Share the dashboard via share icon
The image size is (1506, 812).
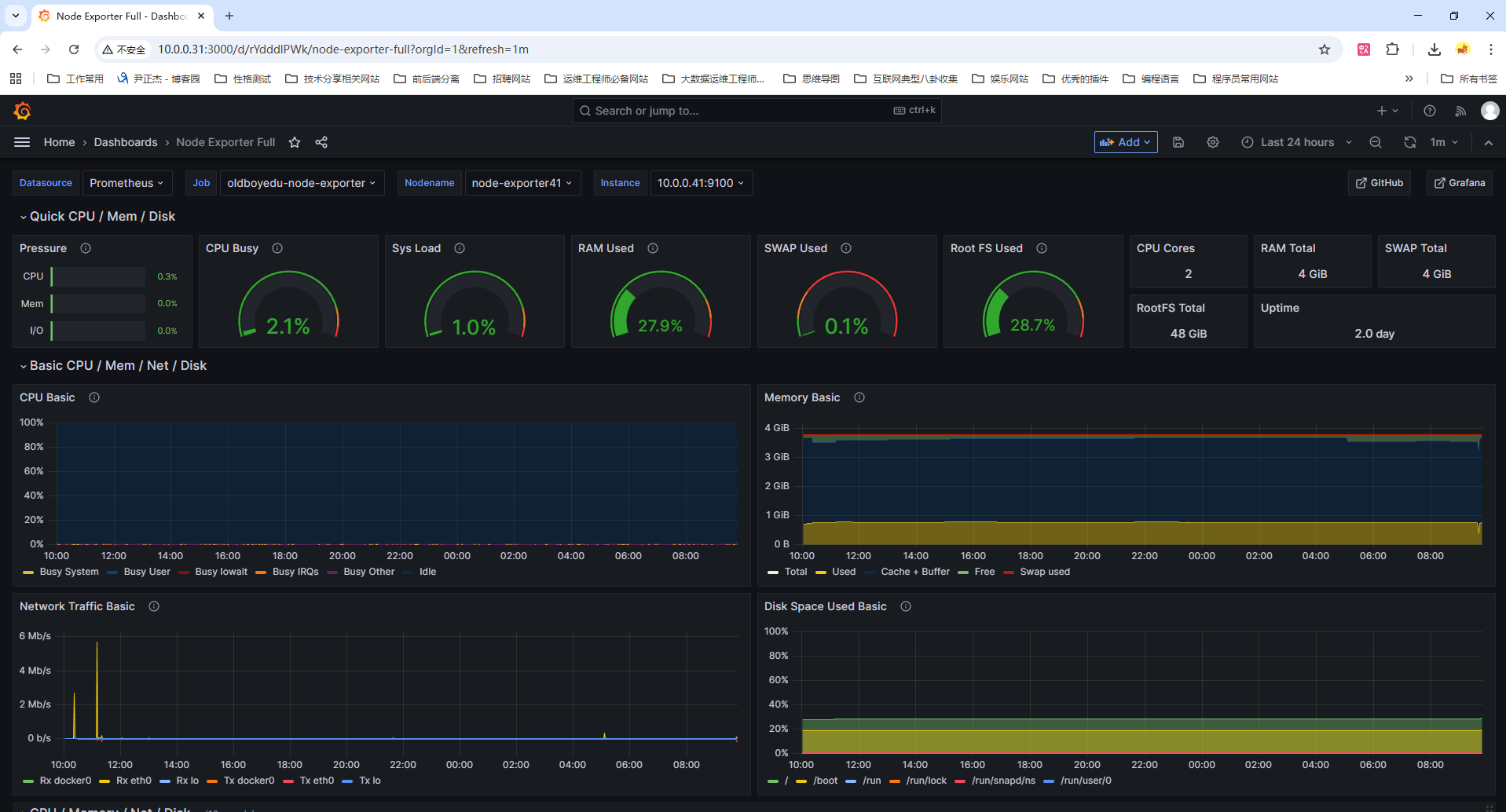tap(321, 142)
